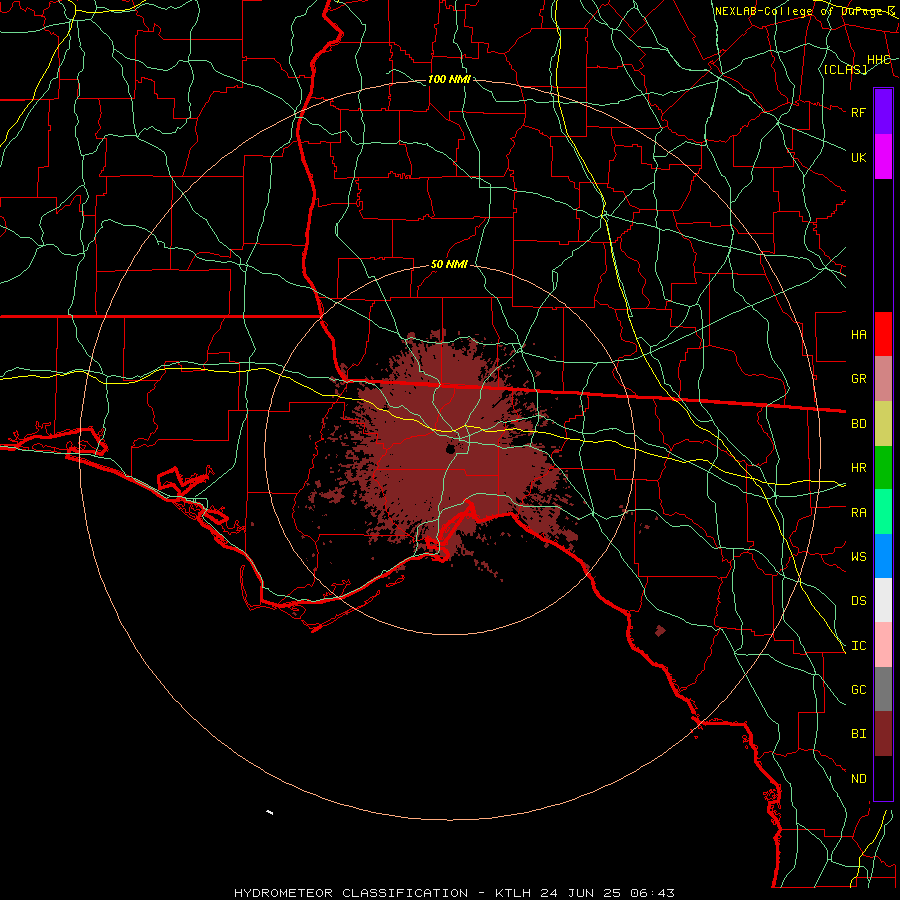Click the DS legend label

(x=858, y=601)
